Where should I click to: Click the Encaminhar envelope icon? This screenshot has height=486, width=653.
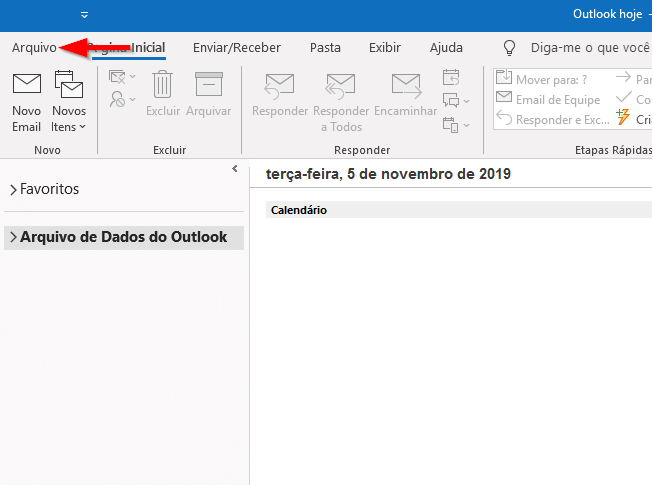tap(406, 85)
